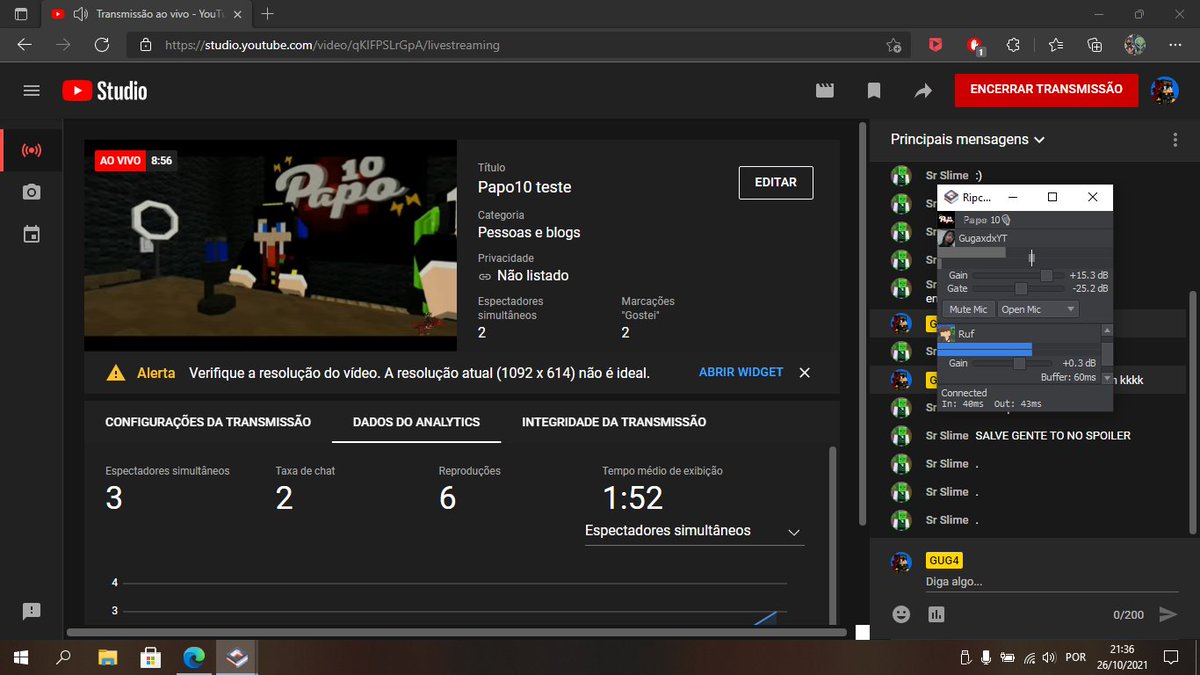This screenshot has width=1200, height=675.
Task: Click the red extension icon with badge 1
Action: (975, 45)
